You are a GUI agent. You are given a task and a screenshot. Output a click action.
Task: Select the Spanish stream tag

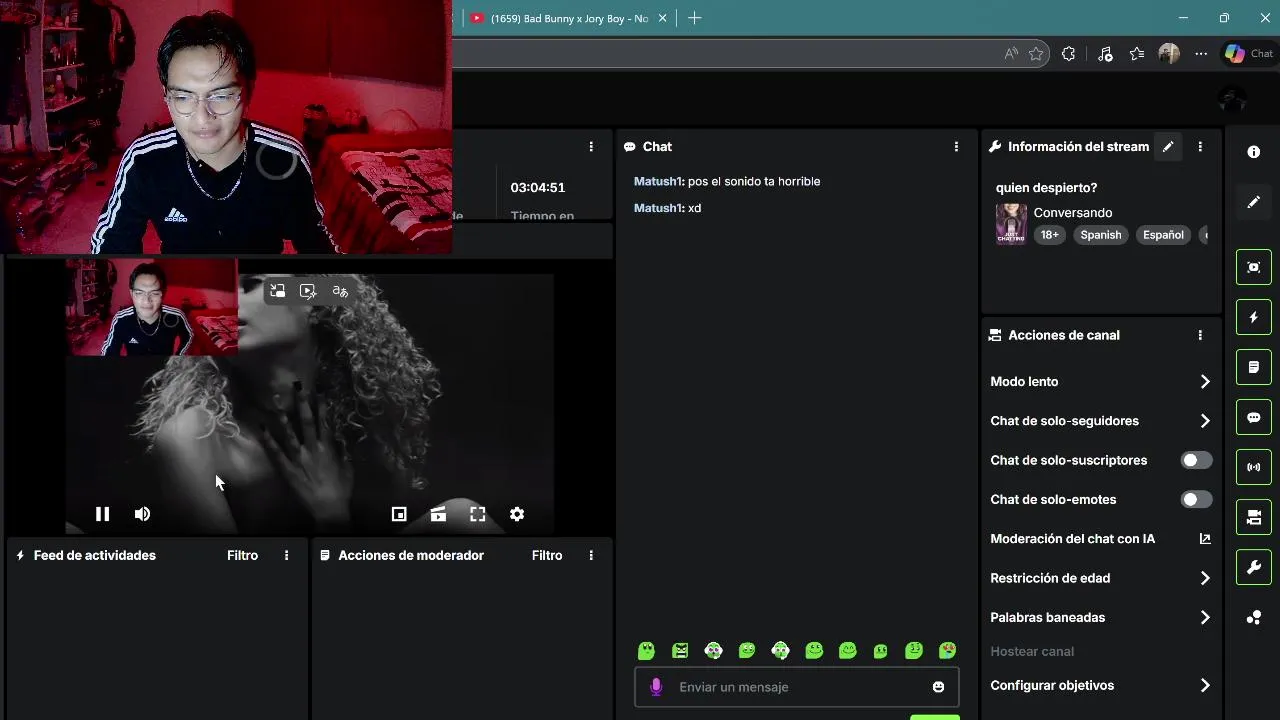tap(1101, 235)
